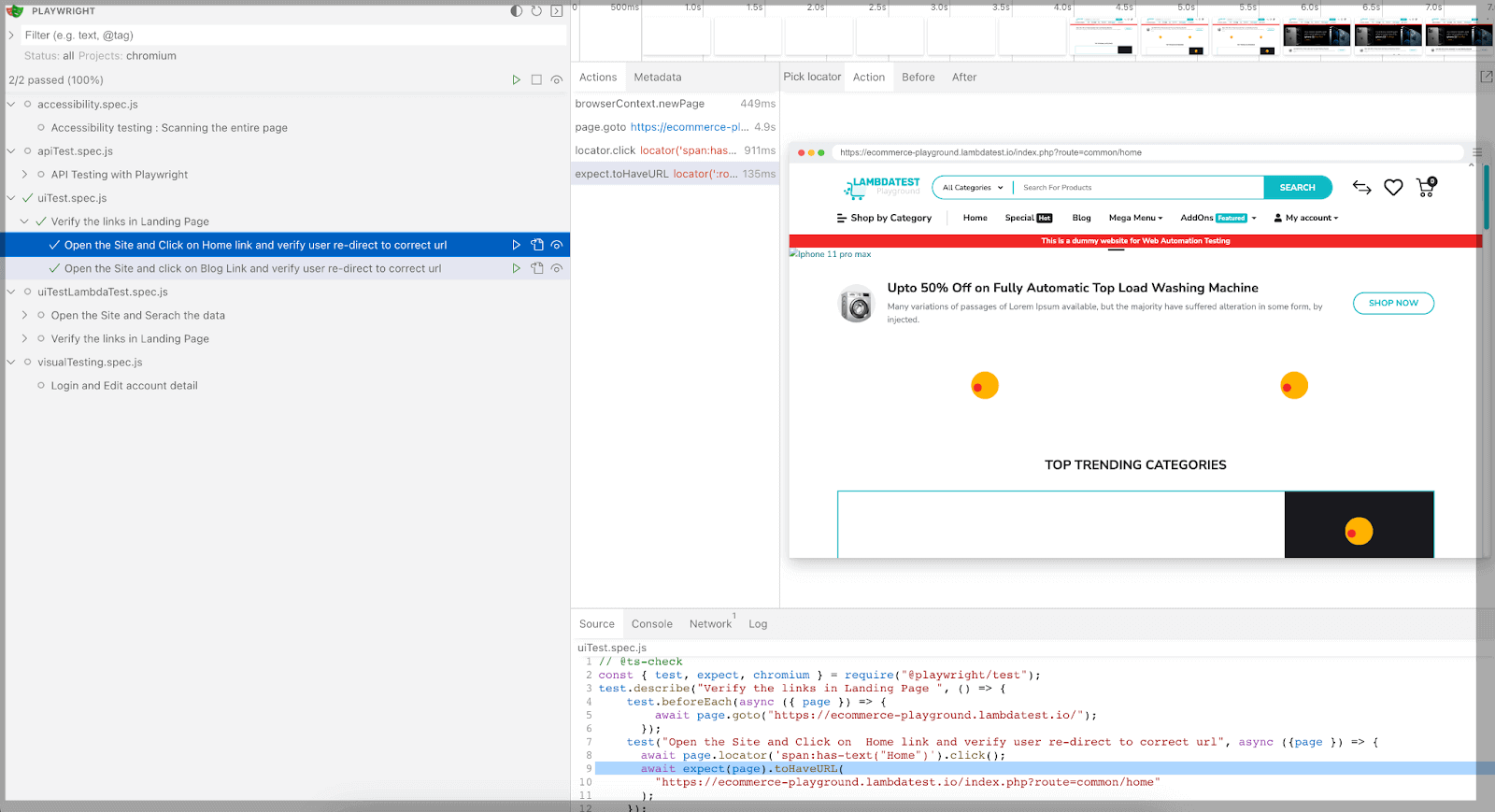Open the Log tab
The width and height of the screenshot is (1495, 812).
(x=758, y=624)
